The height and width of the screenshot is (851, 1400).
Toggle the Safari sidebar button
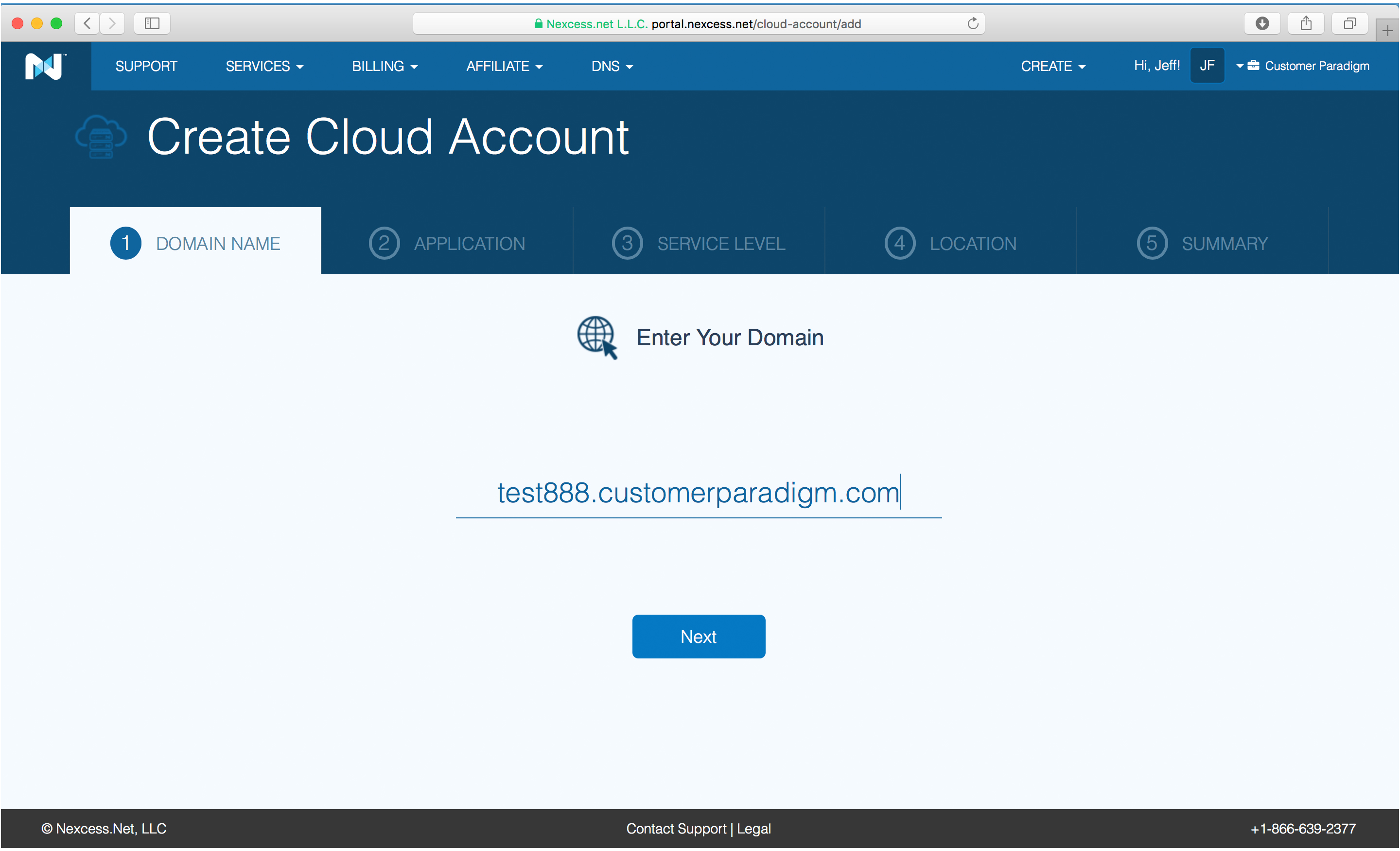[152, 23]
